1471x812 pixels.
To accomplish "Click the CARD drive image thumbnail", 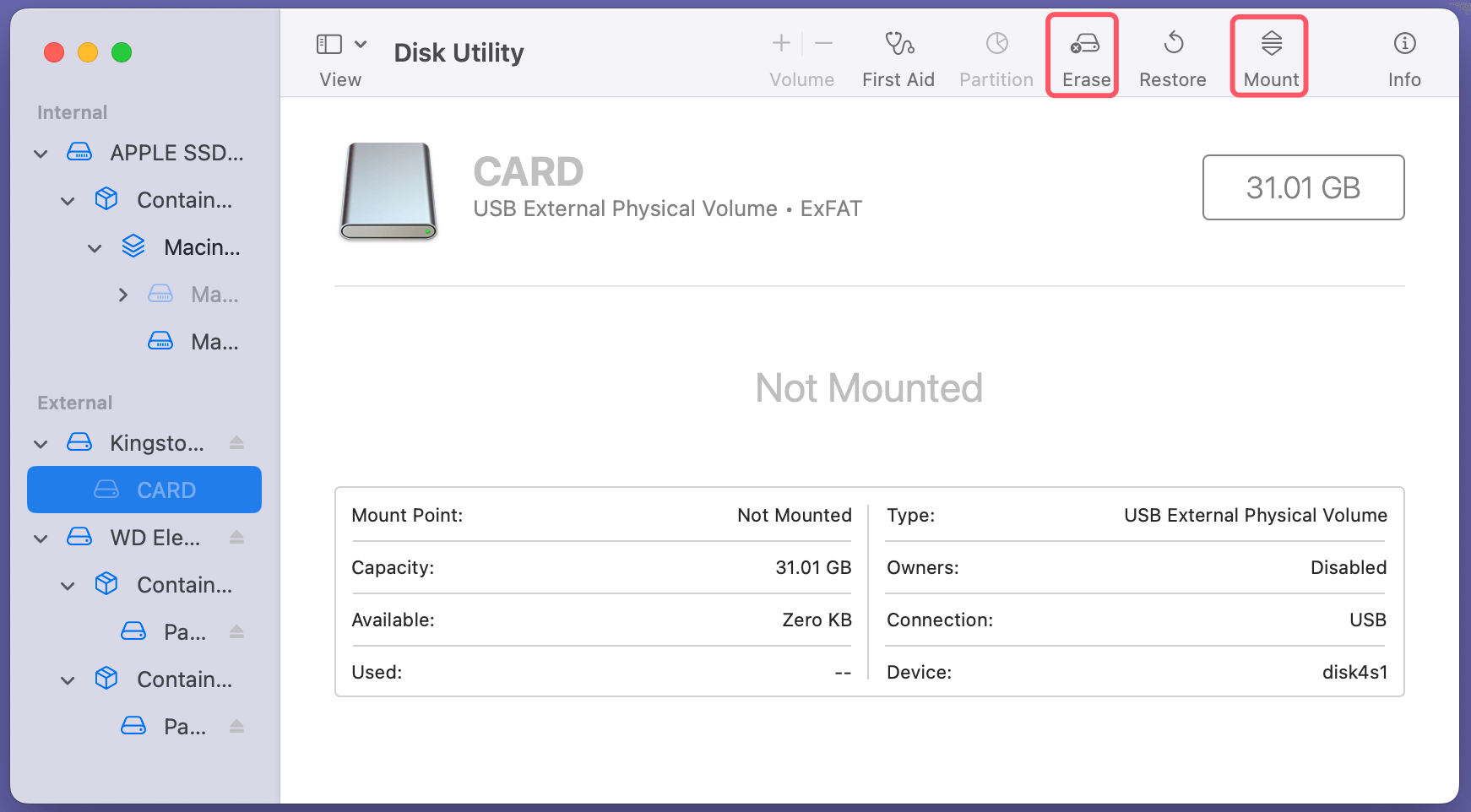I will [388, 191].
